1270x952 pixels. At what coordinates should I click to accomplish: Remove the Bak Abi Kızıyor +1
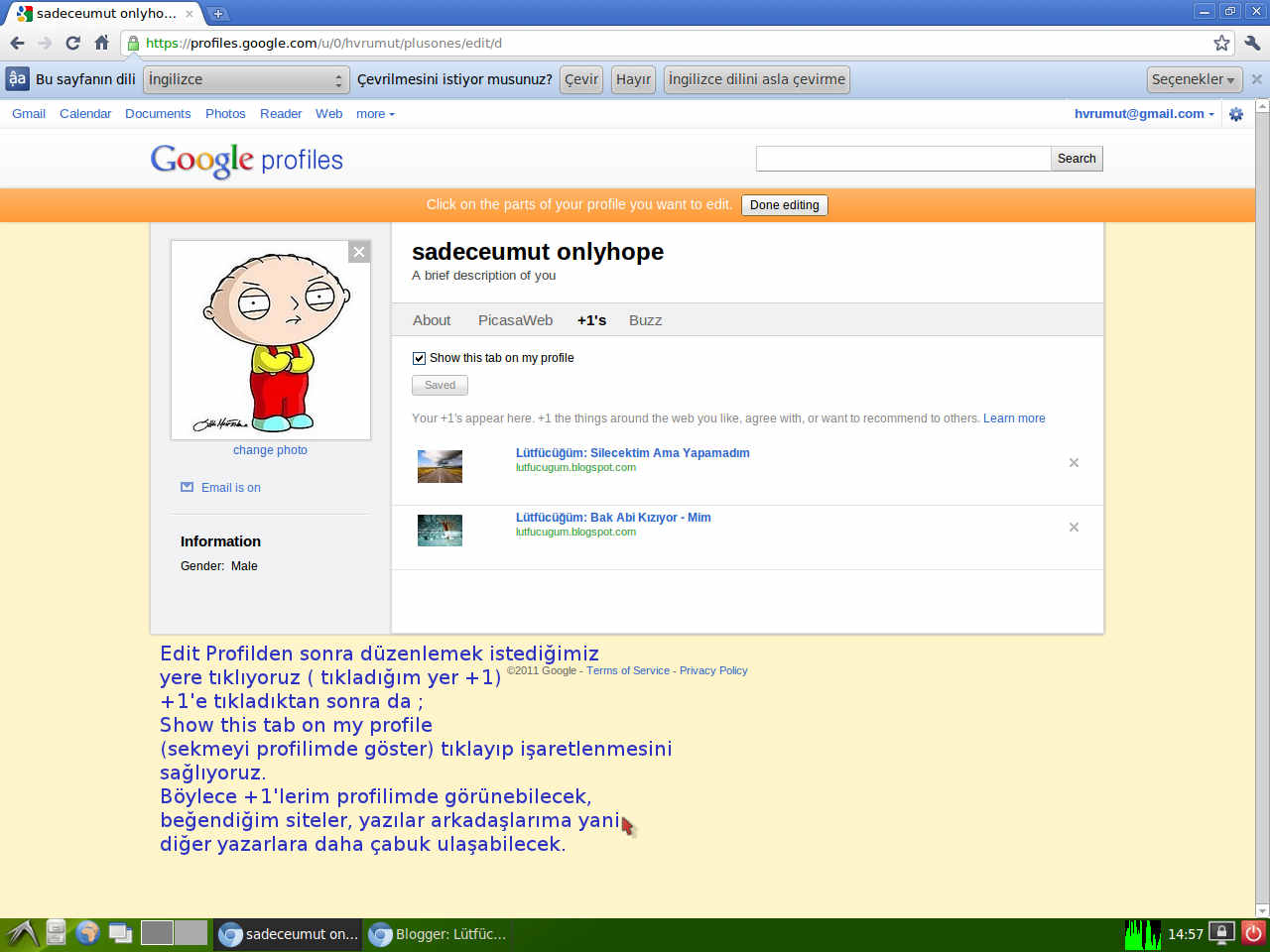[x=1074, y=528]
